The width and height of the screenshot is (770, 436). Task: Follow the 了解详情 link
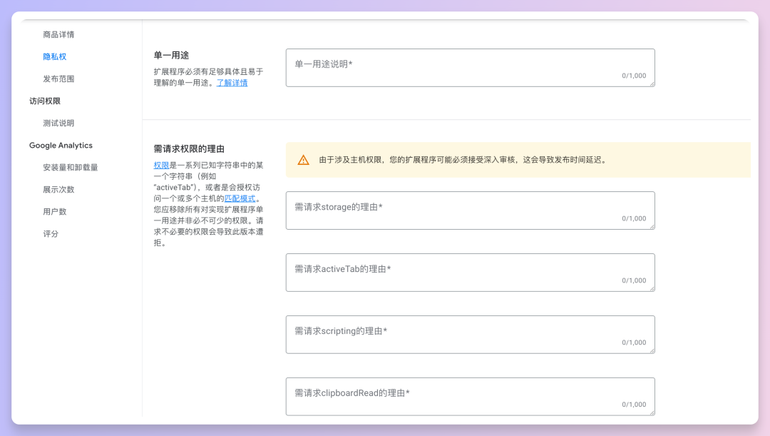pyautogui.click(x=232, y=82)
